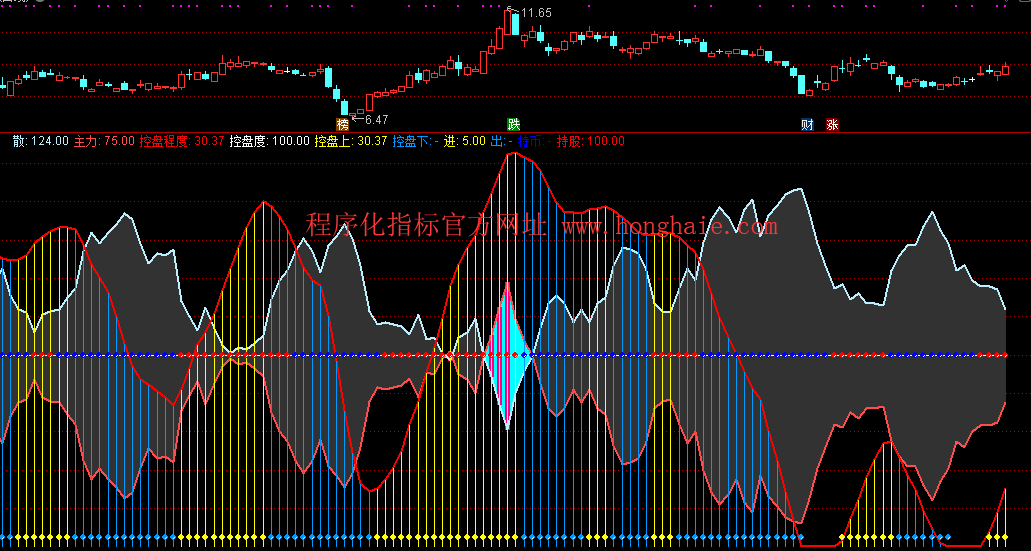Click the blue 财 event marker icon
Screen dimensions: 1031x551
click(x=808, y=125)
